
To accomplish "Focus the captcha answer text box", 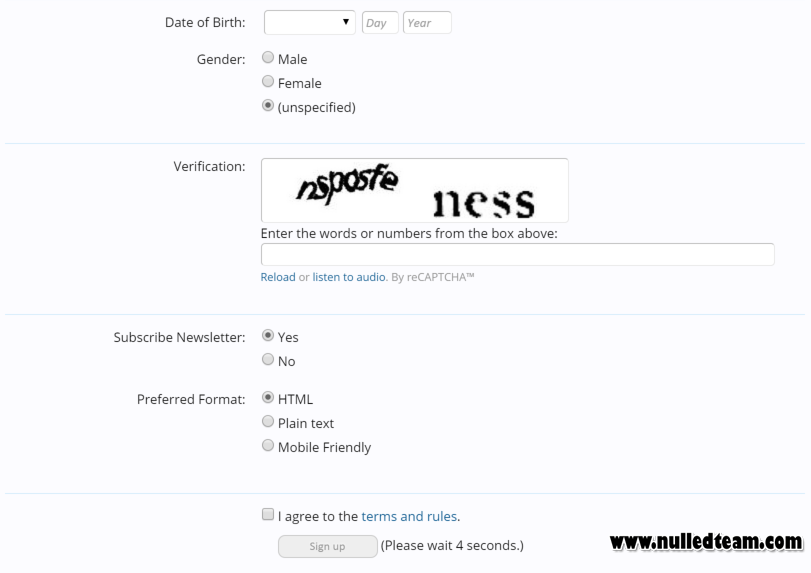I will 518,254.
